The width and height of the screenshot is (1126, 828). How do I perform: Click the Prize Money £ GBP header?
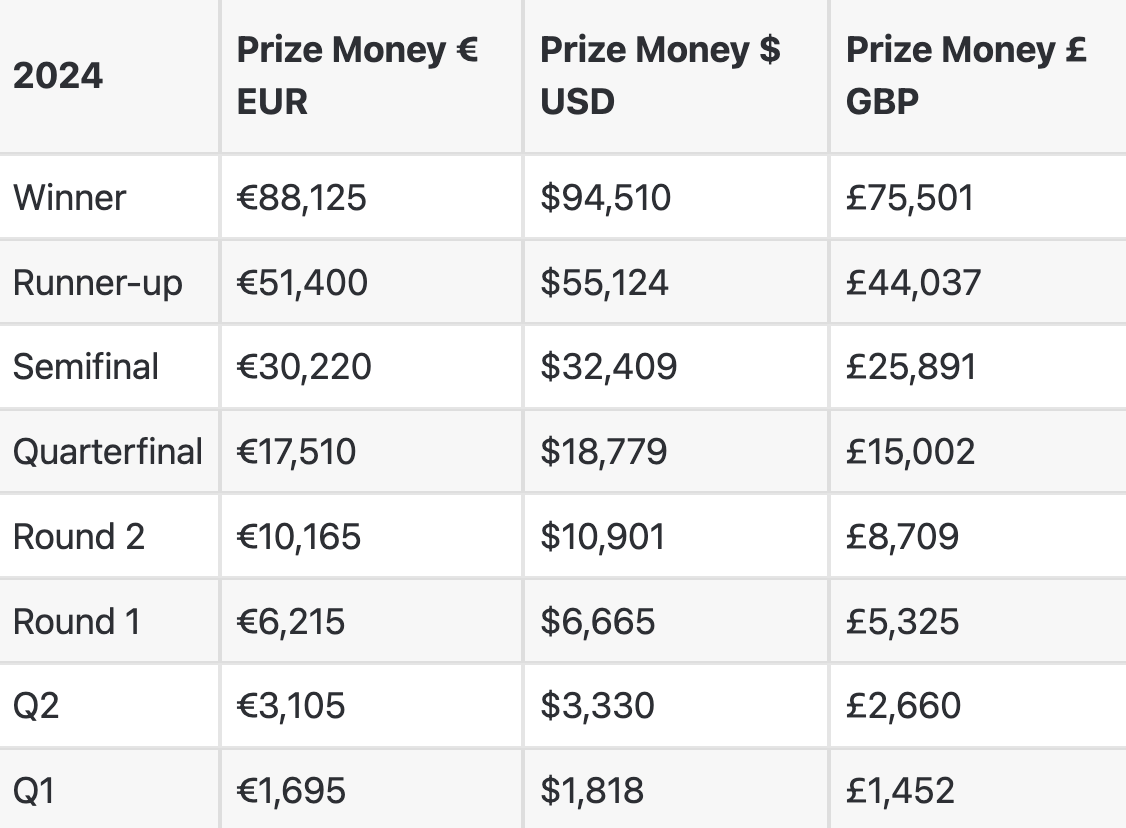(x=966, y=76)
